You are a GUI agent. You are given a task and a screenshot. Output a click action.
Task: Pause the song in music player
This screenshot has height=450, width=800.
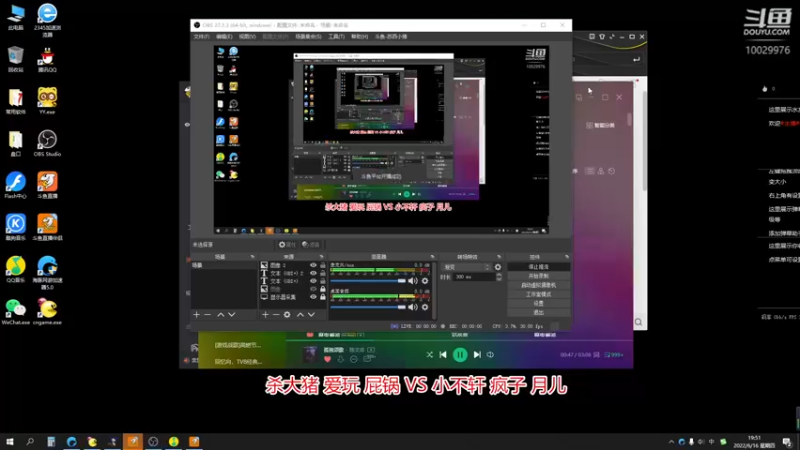[460, 355]
